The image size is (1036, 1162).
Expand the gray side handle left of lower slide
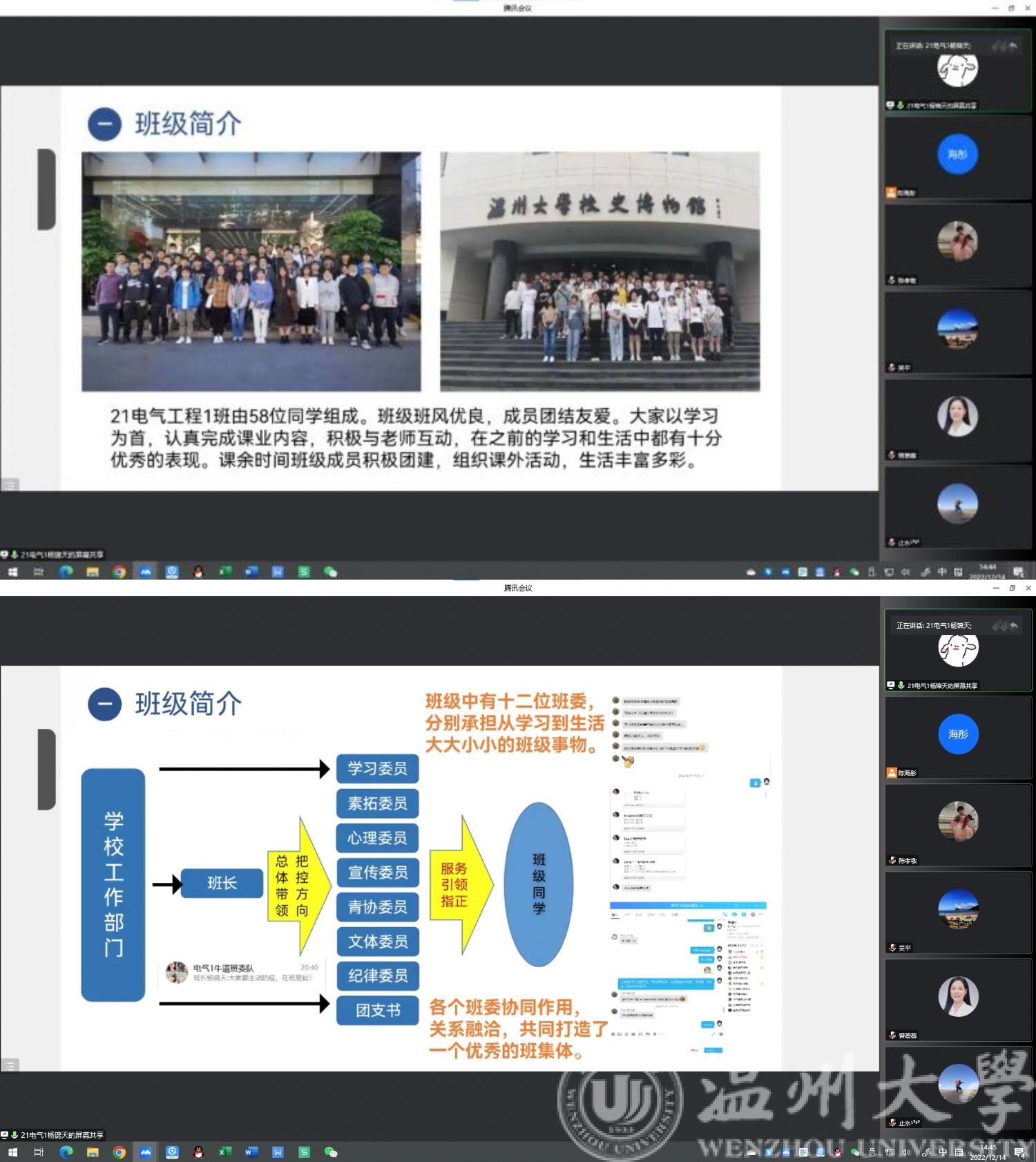click(x=46, y=769)
